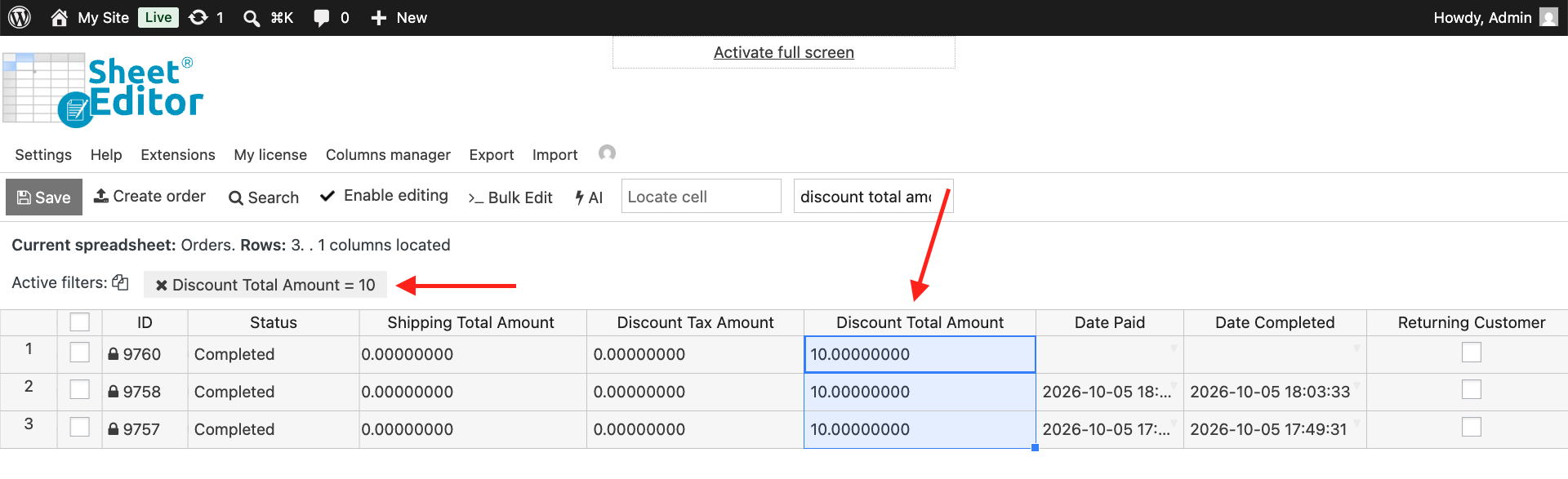This screenshot has width=1568, height=479.
Task: Select Date Paid column header
Action: coord(1110,322)
